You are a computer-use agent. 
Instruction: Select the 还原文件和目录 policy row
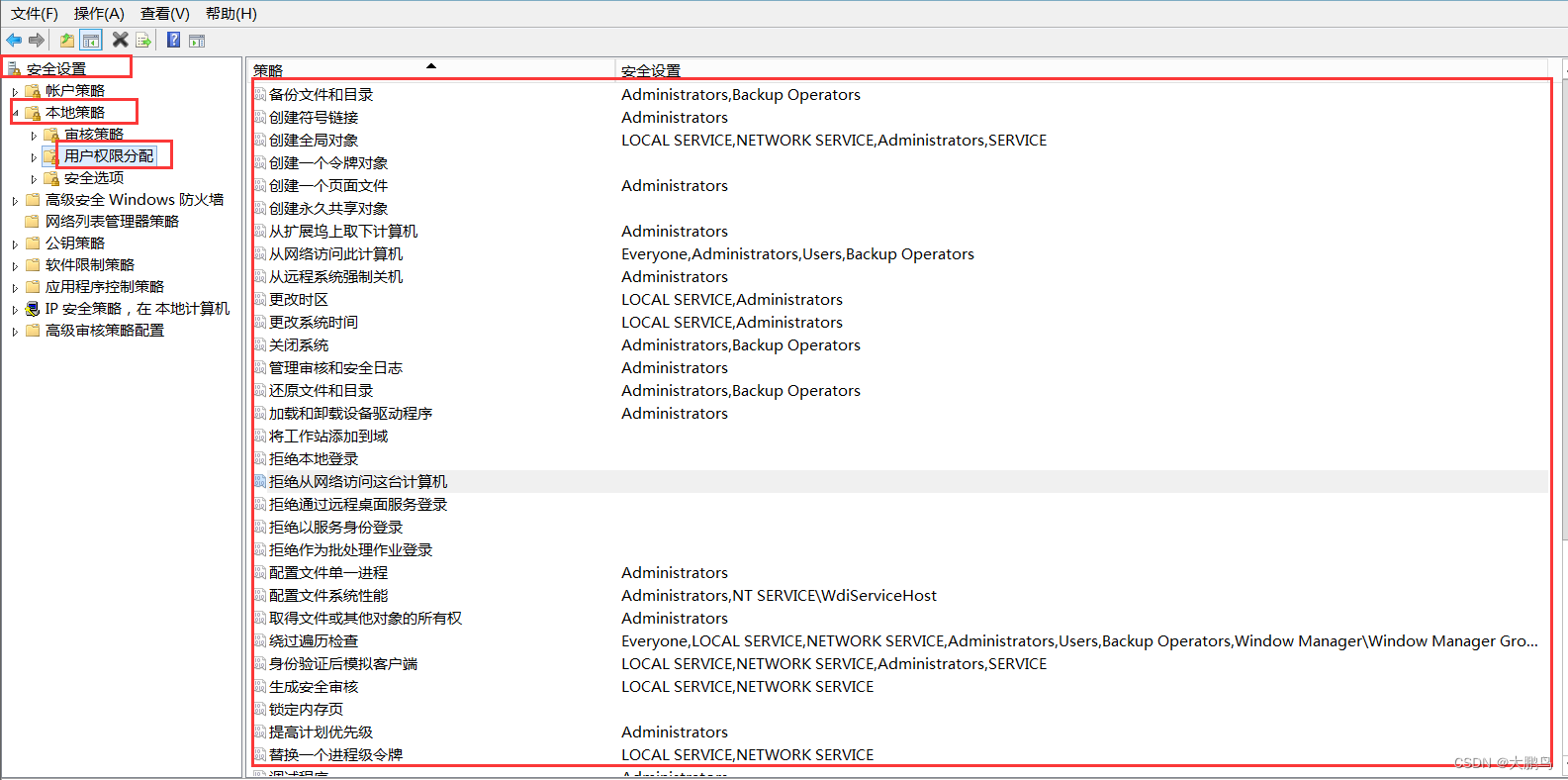(x=900, y=390)
